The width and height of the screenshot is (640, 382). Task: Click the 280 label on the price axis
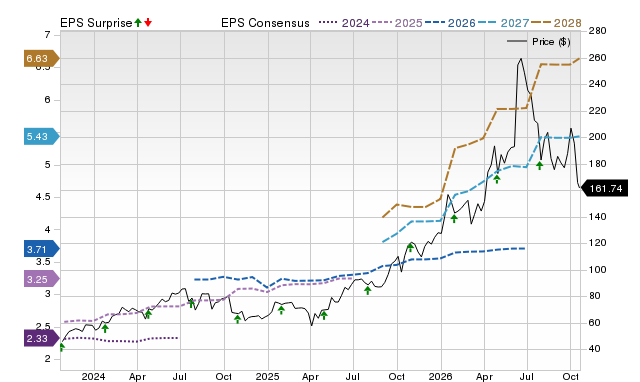pos(597,31)
